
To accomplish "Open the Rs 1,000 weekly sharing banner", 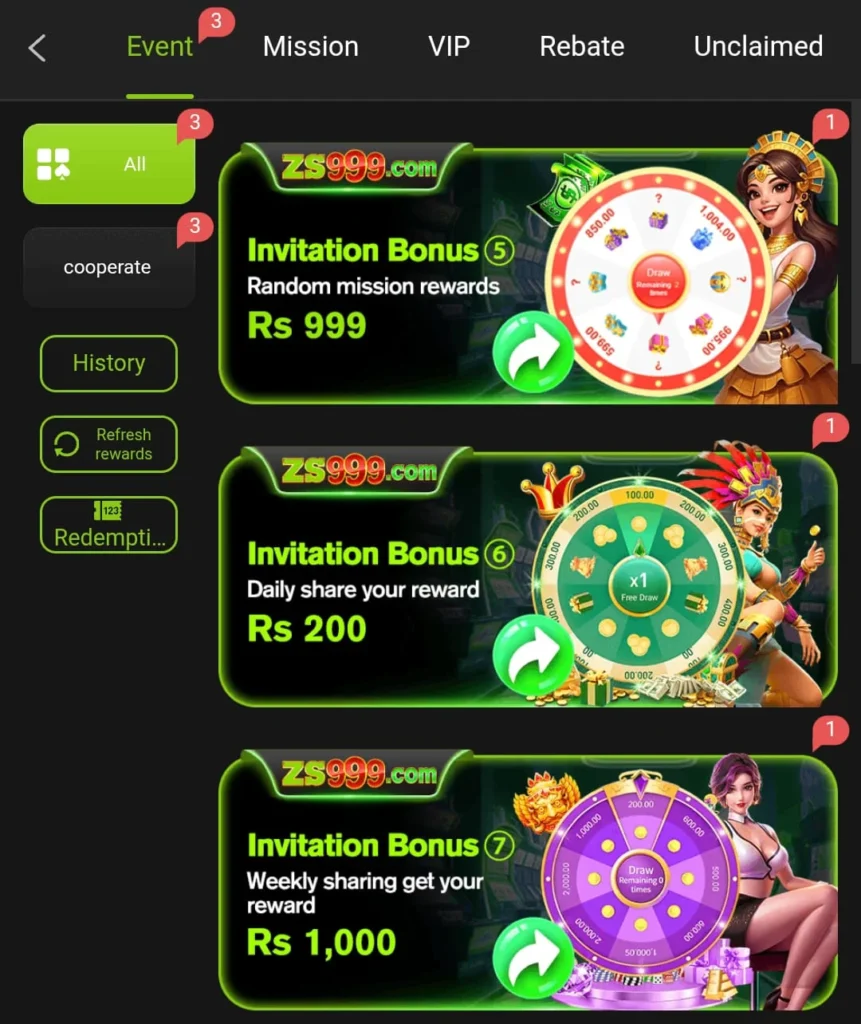I will pyautogui.click(x=528, y=881).
